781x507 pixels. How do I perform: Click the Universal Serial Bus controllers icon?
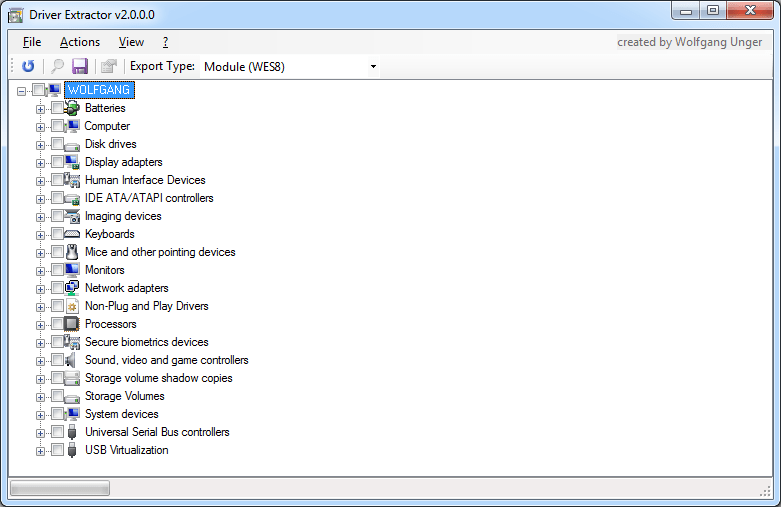[72, 432]
